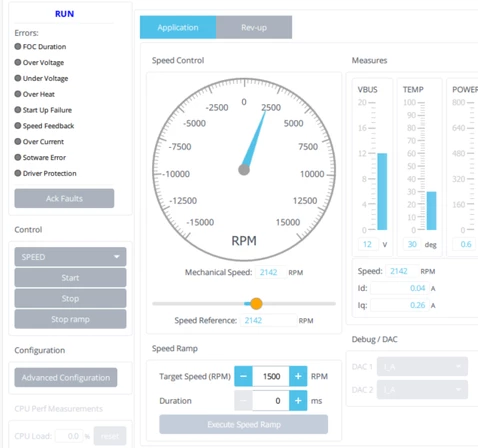
Task: Open the SPEED control mode dropdown
Action: [x=70, y=257]
